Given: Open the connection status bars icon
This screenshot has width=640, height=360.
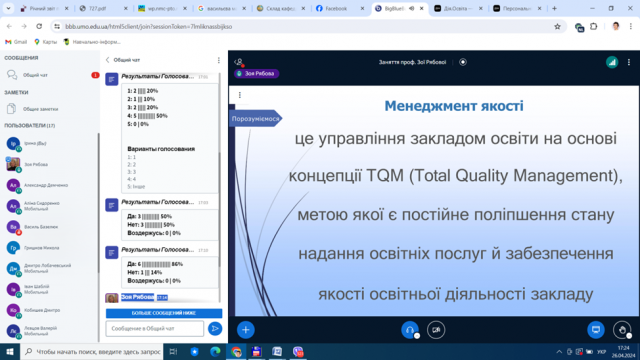Looking at the screenshot, I should 612,62.
